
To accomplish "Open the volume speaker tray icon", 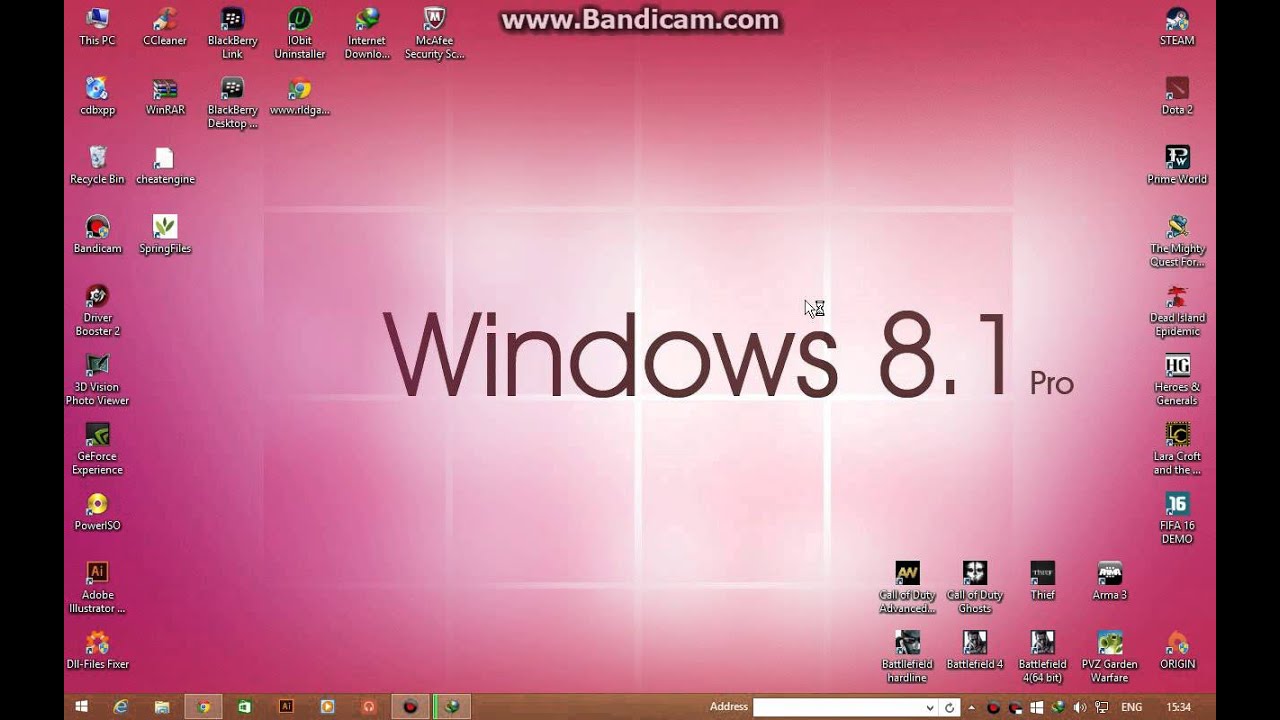I will pyautogui.click(x=1080, y=707).
